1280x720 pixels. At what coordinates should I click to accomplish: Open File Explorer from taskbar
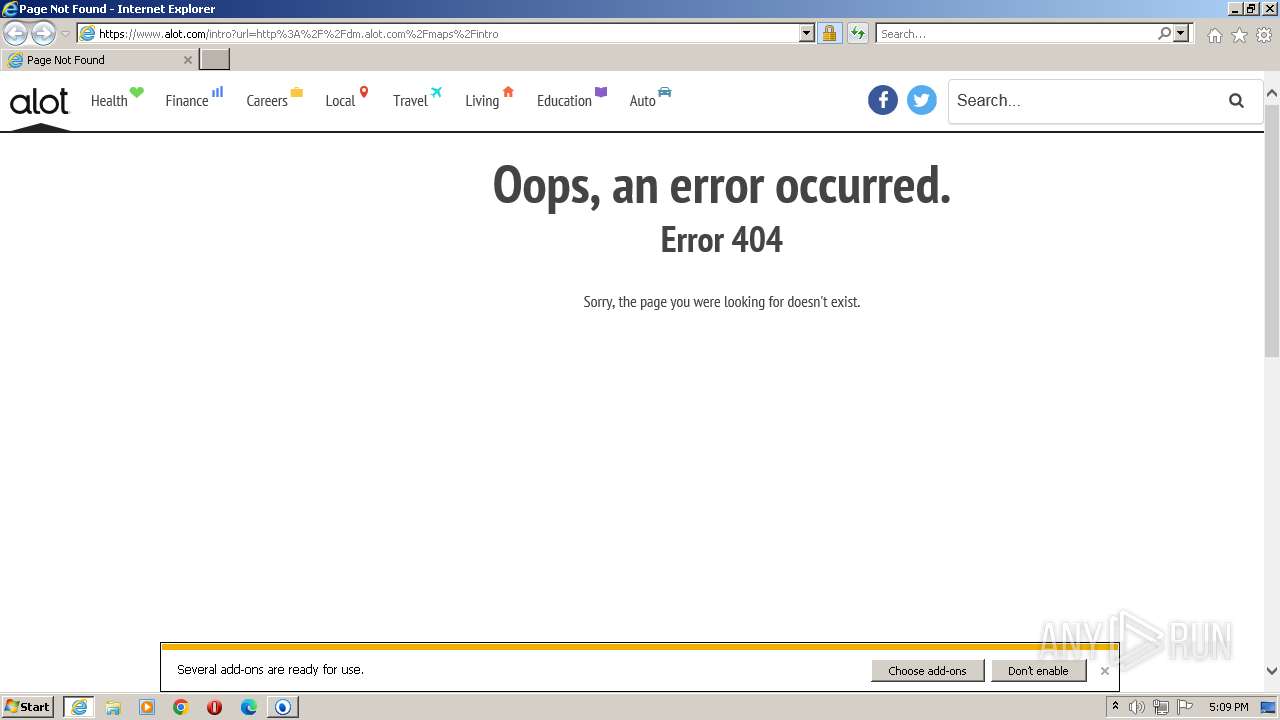[x=113, y=707]
